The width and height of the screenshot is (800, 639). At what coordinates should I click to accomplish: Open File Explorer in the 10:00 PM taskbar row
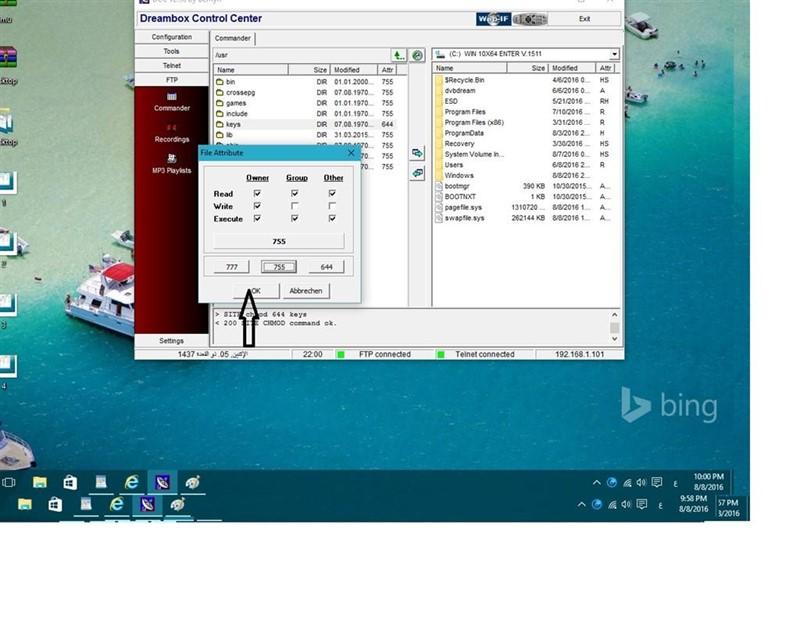[40, 482]
